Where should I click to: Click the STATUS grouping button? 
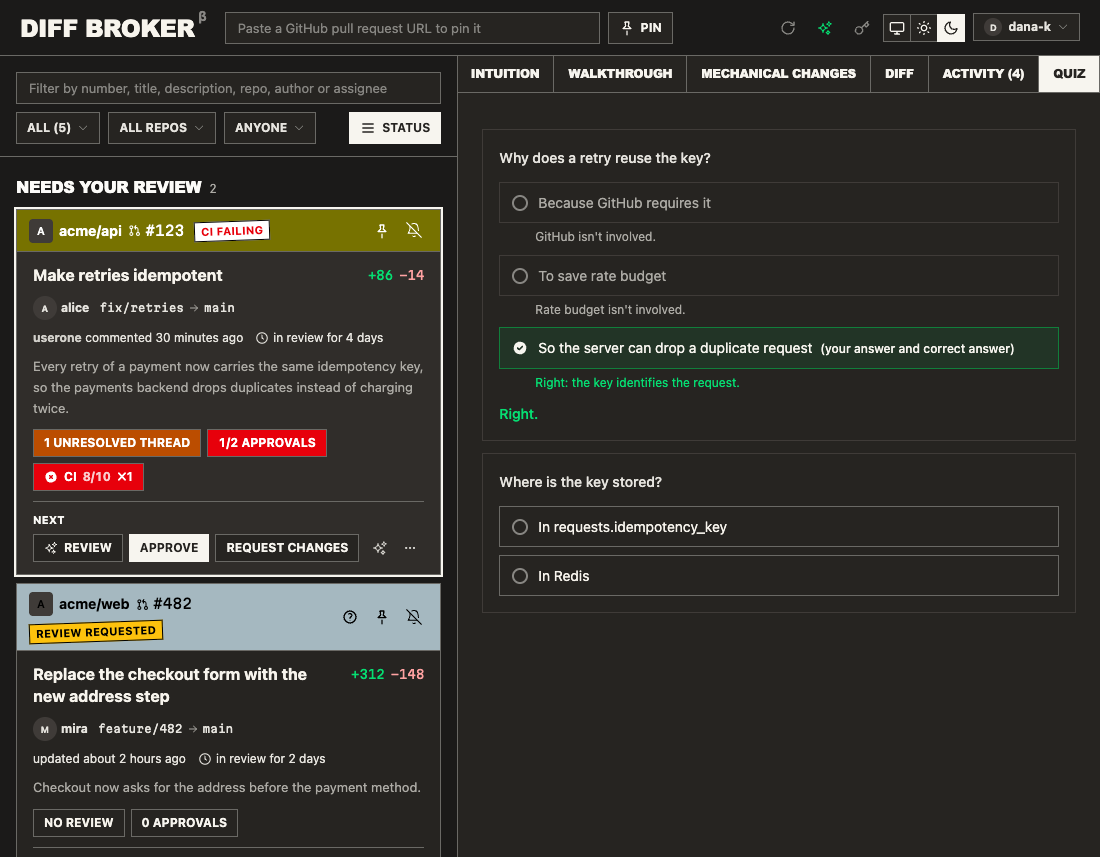395,128
